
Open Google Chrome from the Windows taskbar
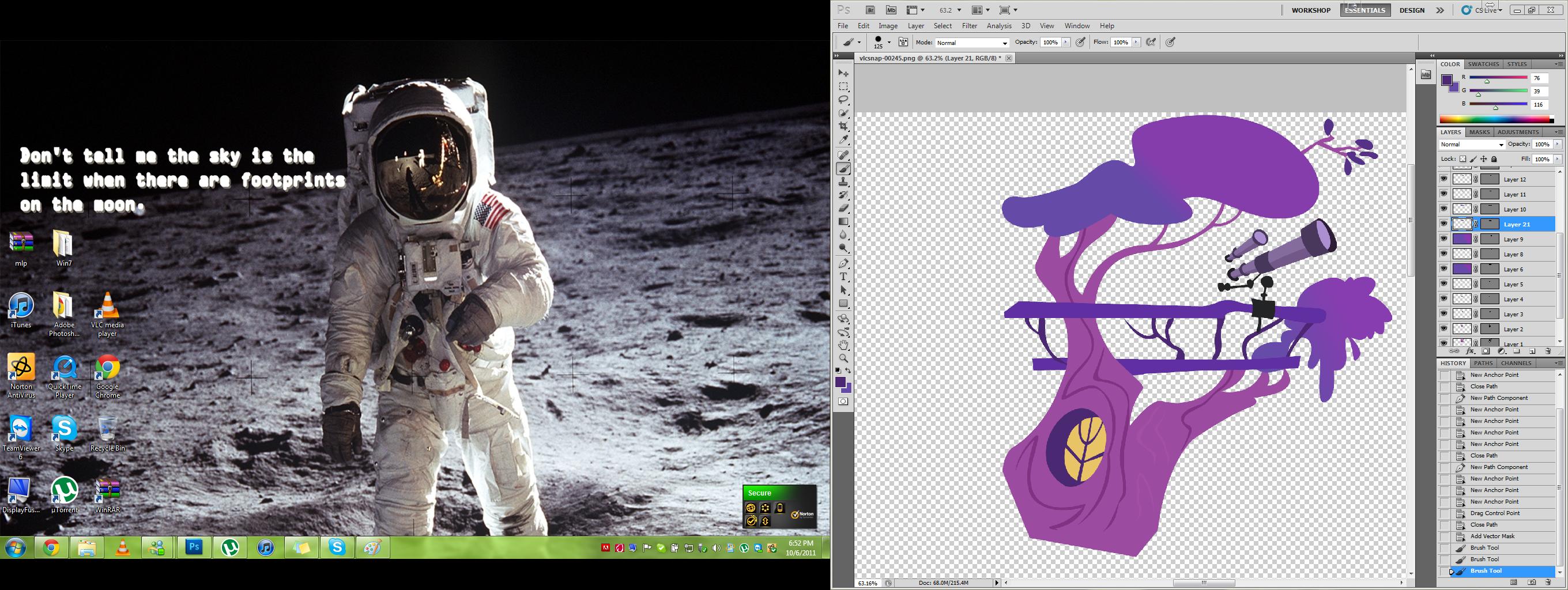pos(52,549)
